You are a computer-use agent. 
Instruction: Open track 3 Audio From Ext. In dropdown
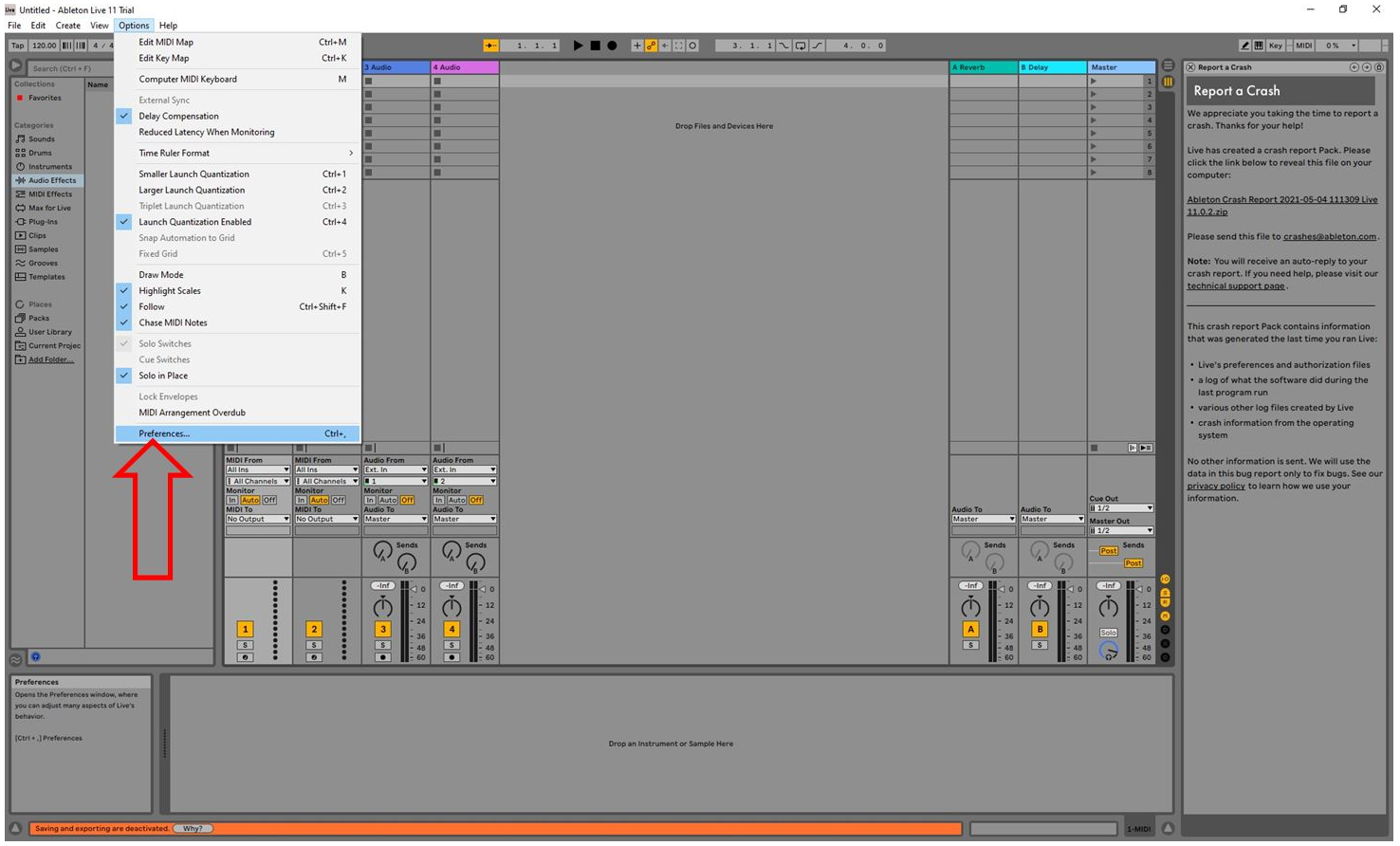click(396, 469)
